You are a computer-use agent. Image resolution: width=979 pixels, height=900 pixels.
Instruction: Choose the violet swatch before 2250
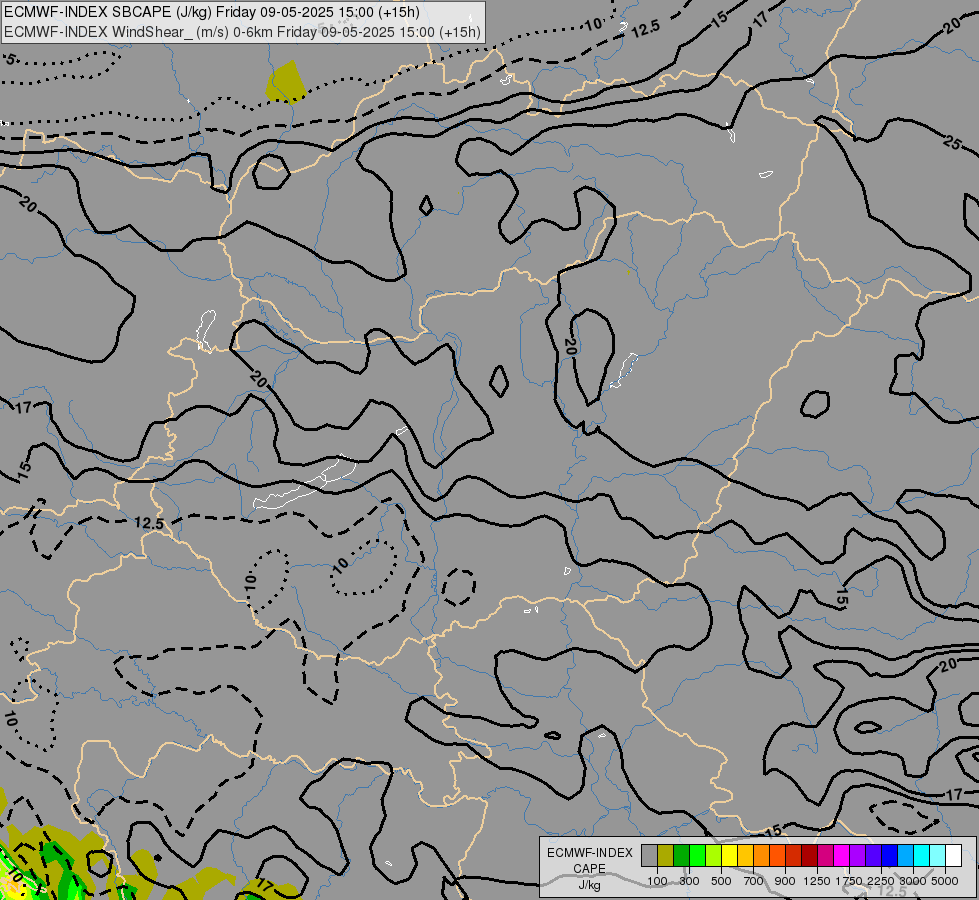873,855
